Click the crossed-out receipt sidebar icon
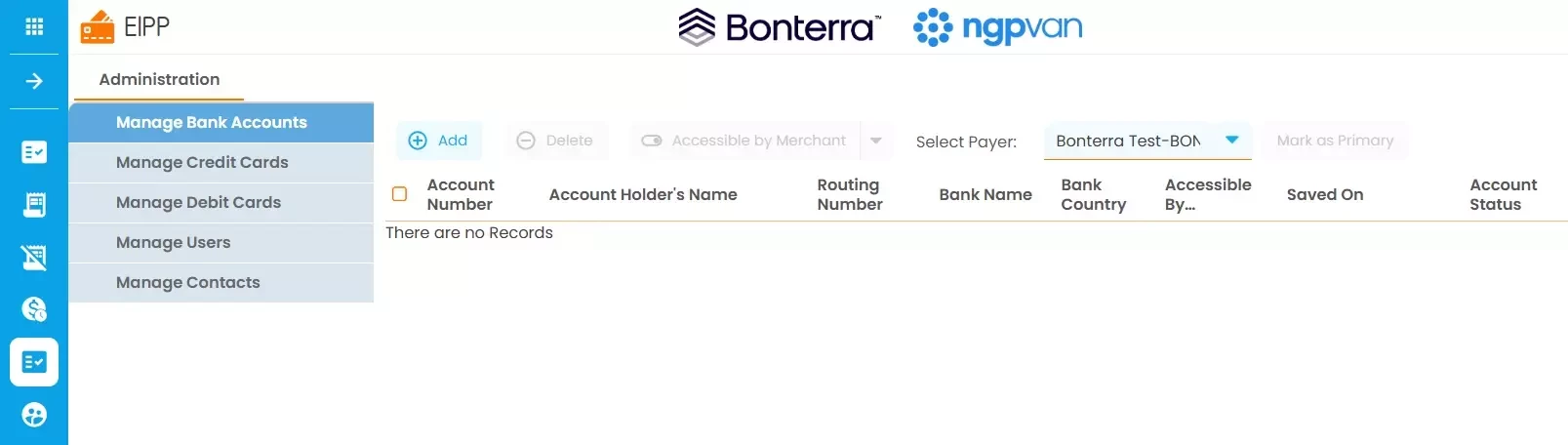This screenshot has width=1568, height=445. [34, 258]
